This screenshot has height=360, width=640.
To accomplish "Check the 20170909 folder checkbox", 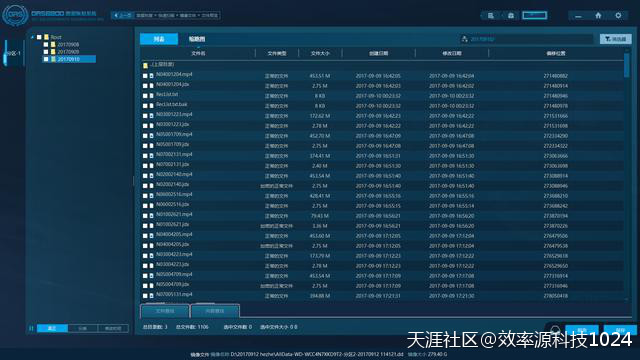I will click(x=46, y=52).
